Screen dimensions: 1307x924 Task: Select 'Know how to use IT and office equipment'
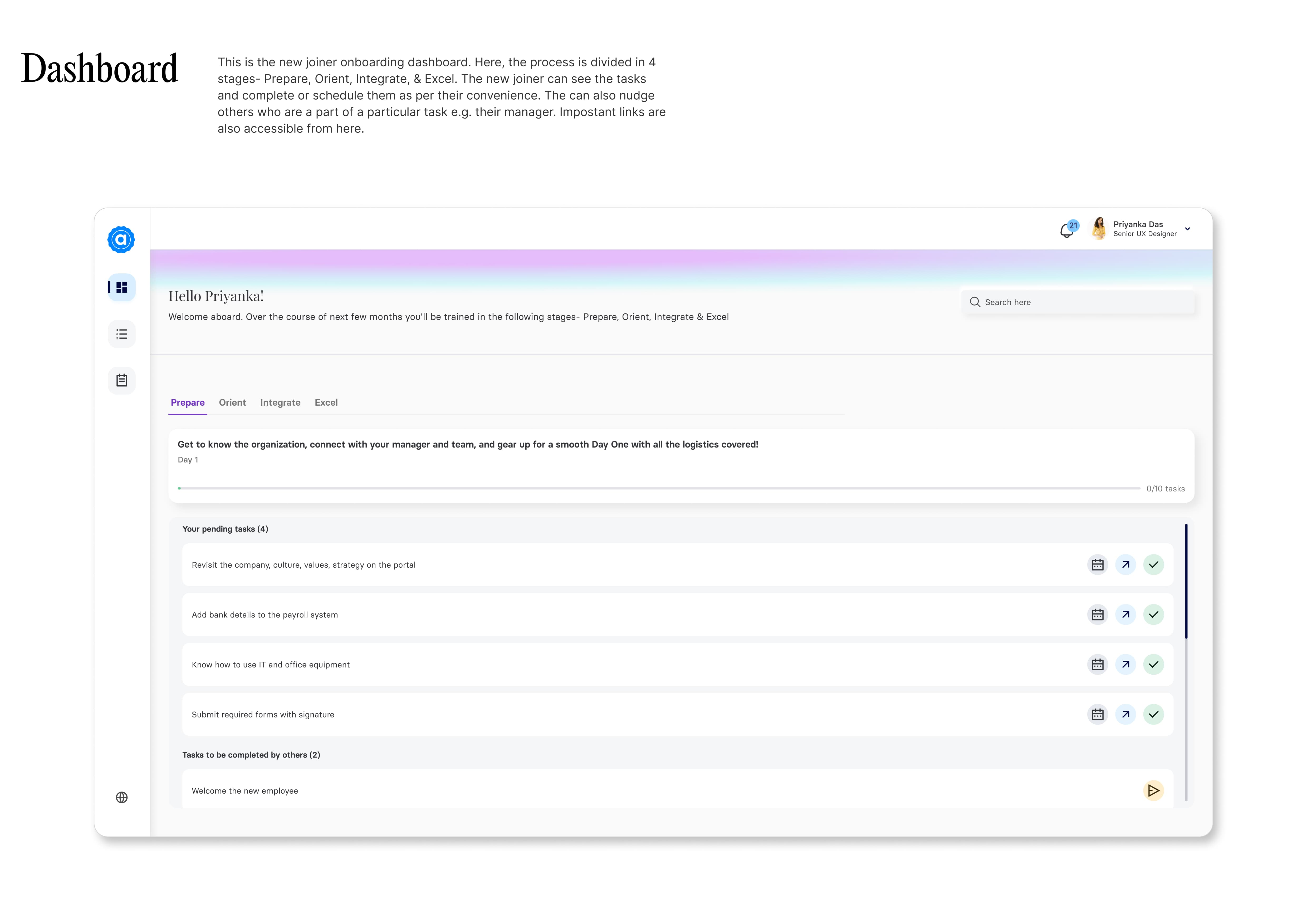(x=271, y=665)
